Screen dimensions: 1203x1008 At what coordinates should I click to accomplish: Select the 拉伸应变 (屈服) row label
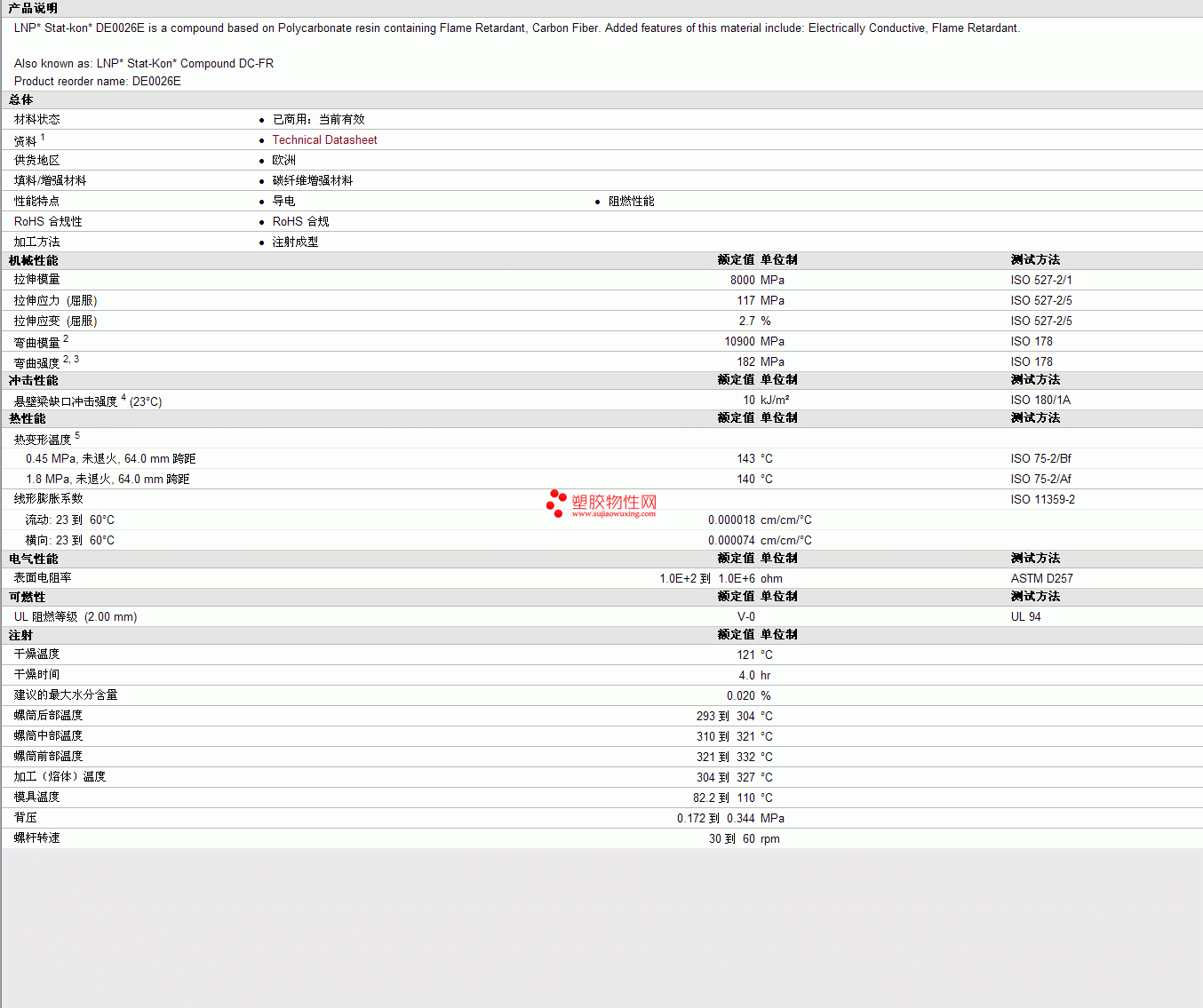55,321
